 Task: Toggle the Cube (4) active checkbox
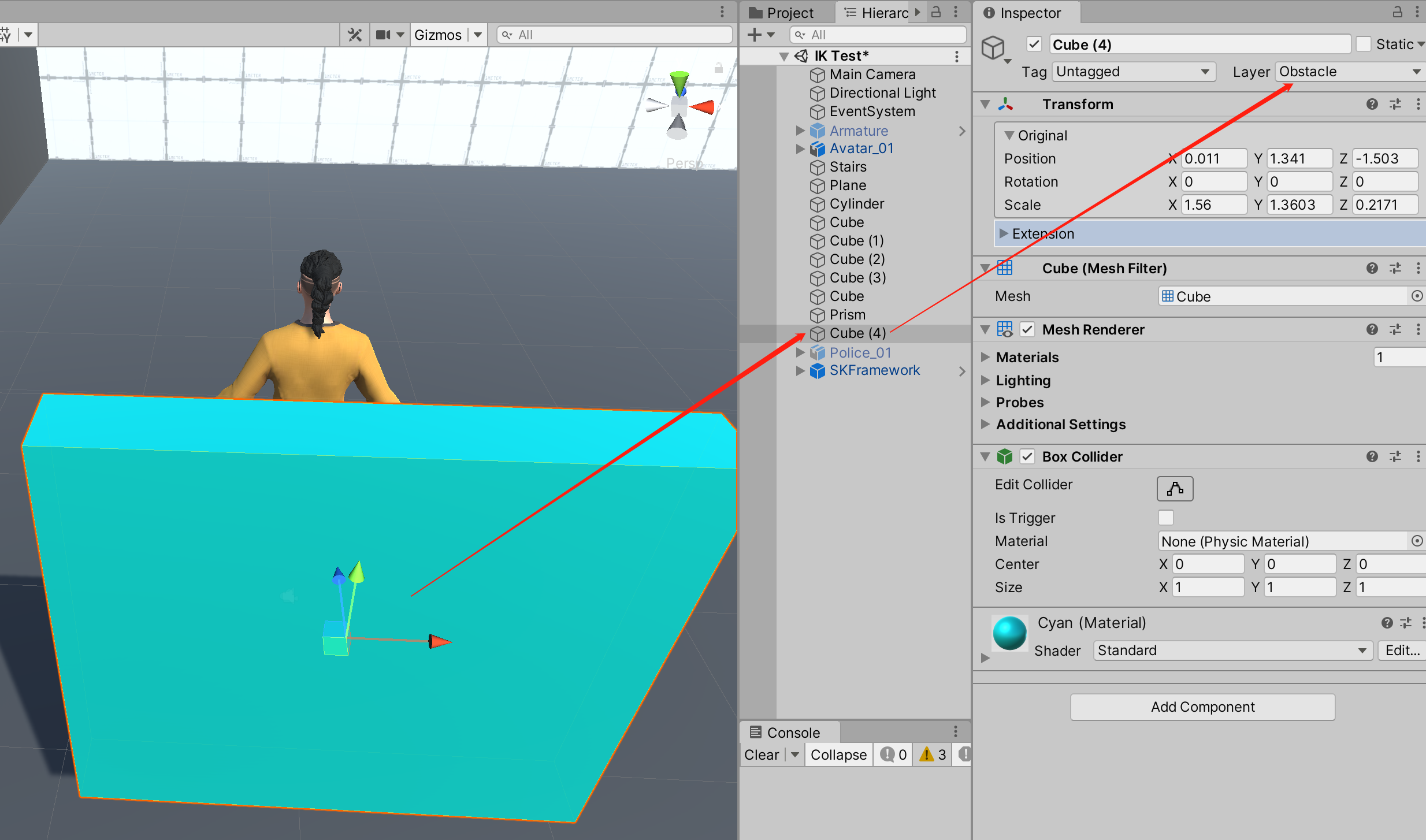[1034, 44]
